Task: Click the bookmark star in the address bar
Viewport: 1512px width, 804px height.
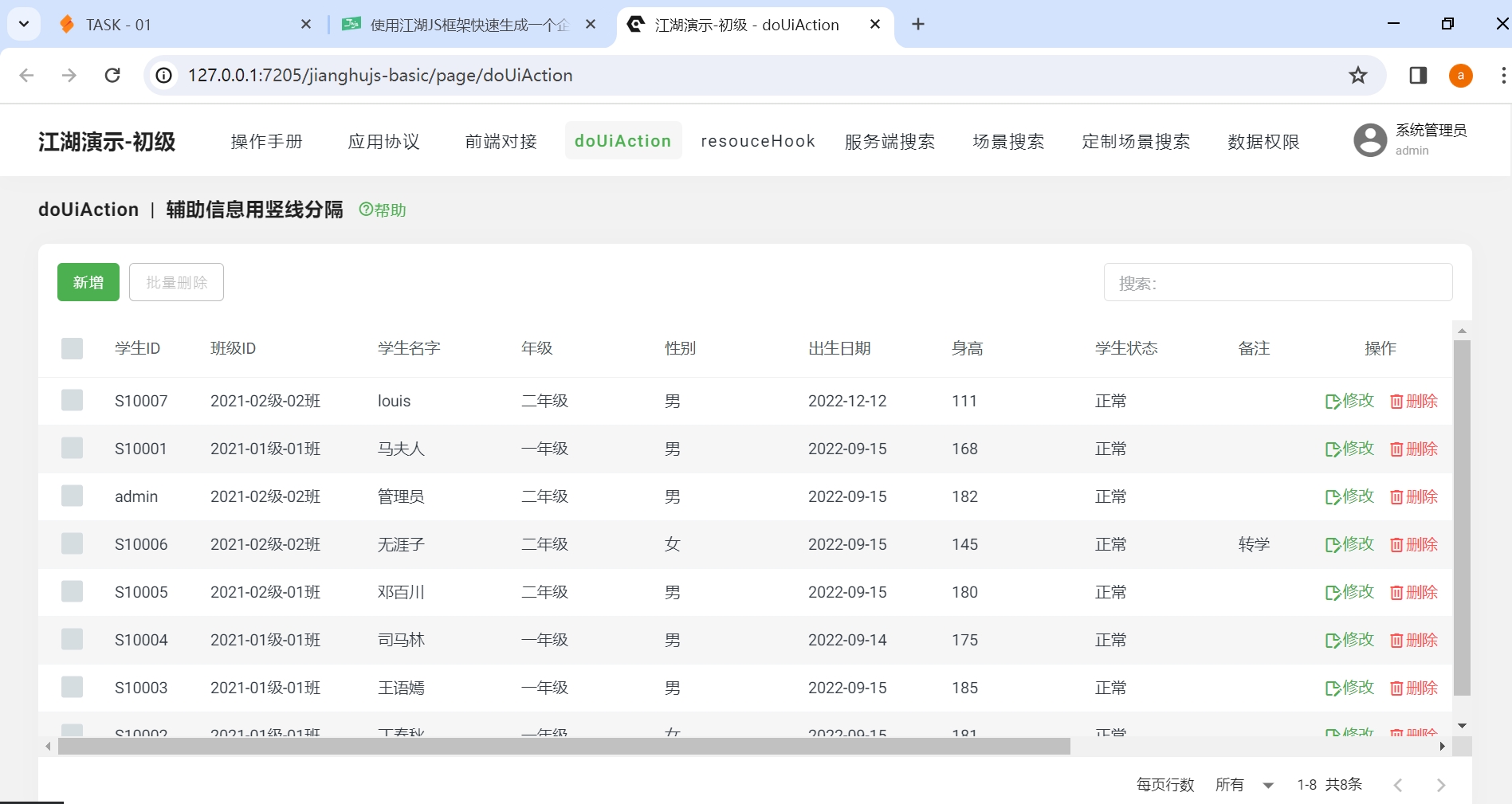Action: [x=1357, y=75]
